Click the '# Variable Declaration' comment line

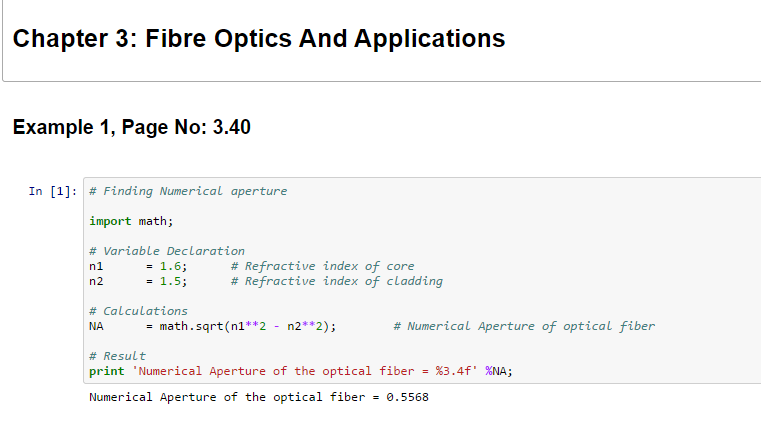pyautogui.click(x=166, y=251)
